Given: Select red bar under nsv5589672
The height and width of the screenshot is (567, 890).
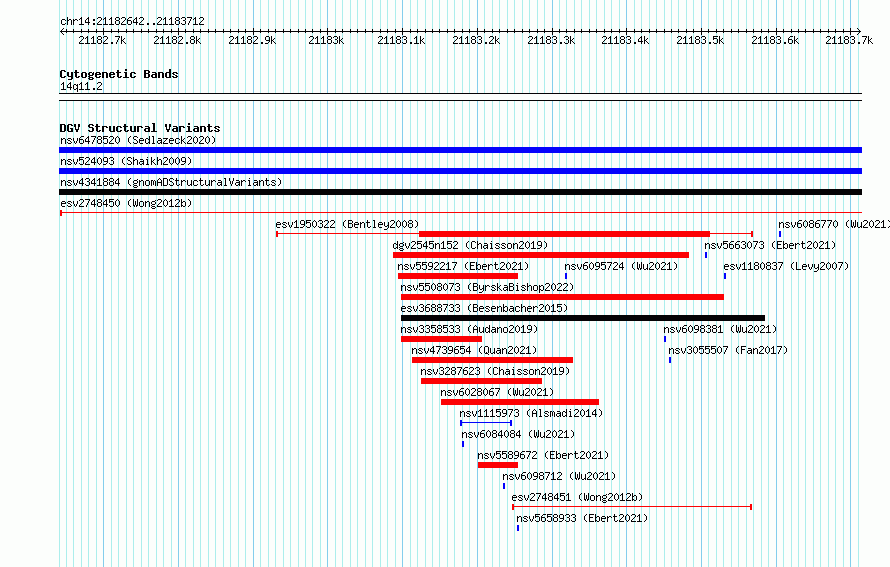Looking at the screenshot, I should 498,465.
